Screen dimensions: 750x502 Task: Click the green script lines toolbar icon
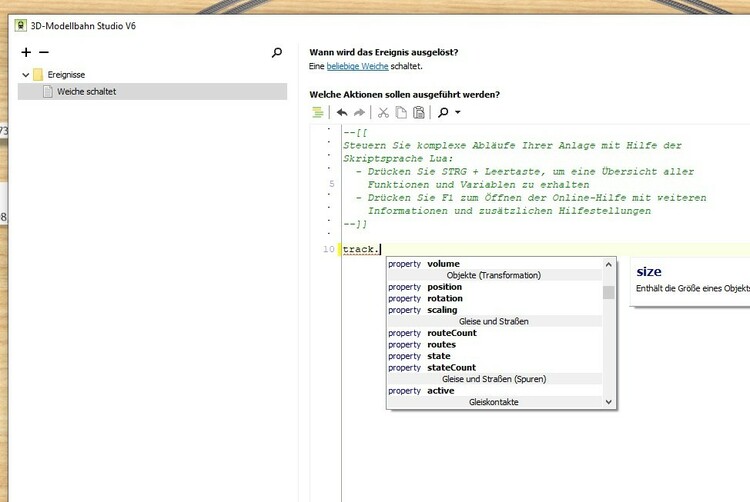317,113
